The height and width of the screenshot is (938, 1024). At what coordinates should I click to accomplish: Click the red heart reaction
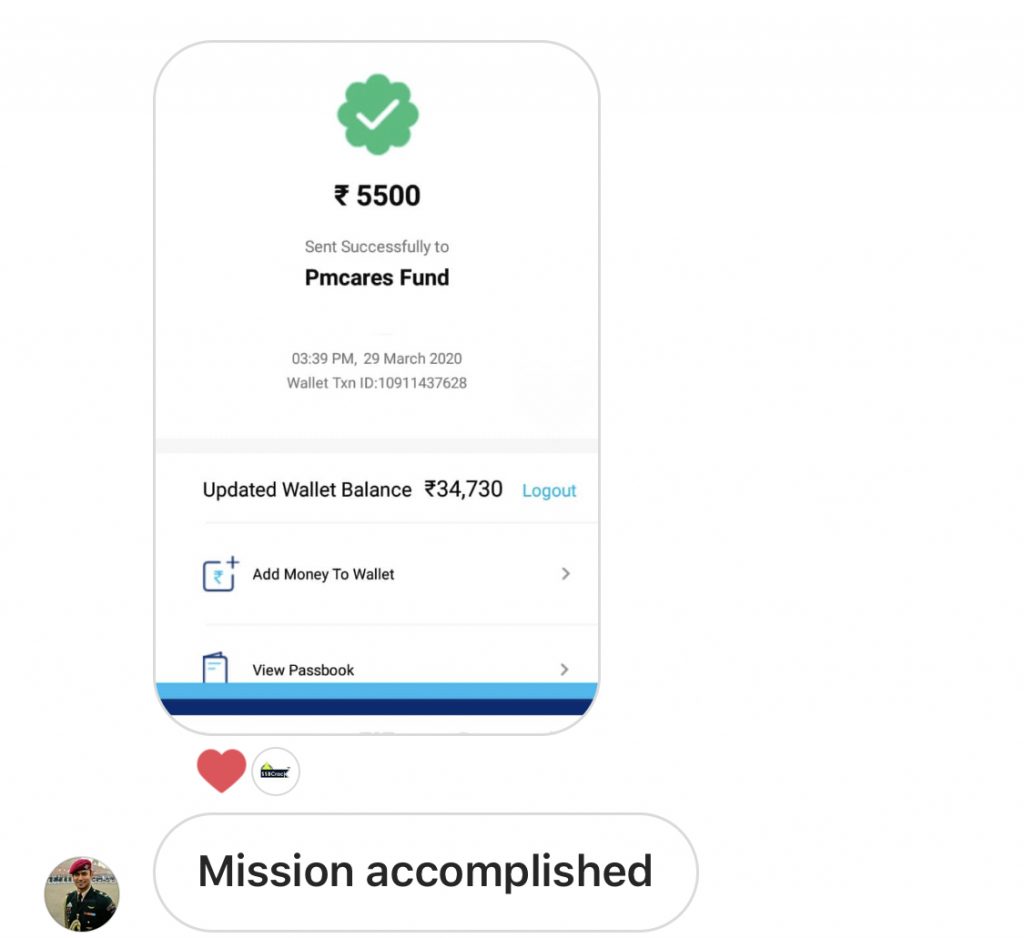(221, 771)
